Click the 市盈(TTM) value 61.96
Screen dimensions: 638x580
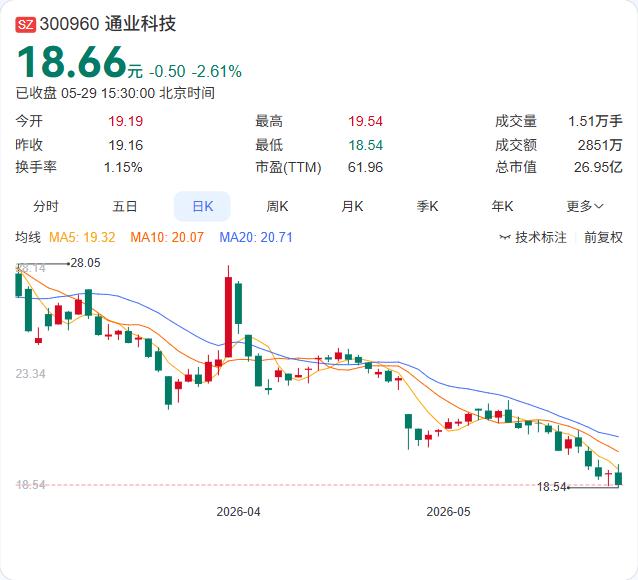(x=365, y=167)
